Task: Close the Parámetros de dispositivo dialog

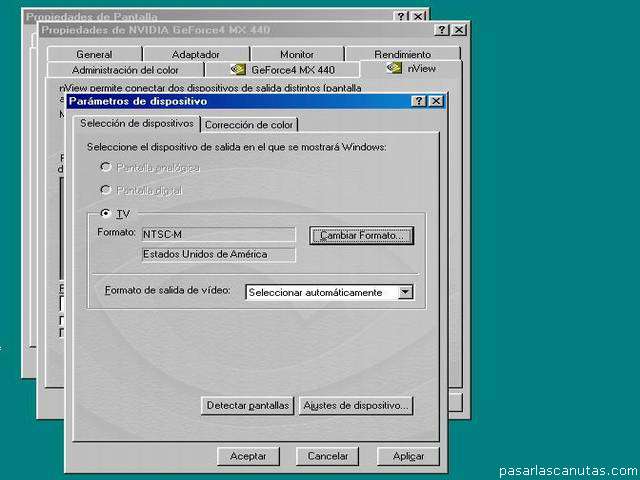Action: click(436, 101)
